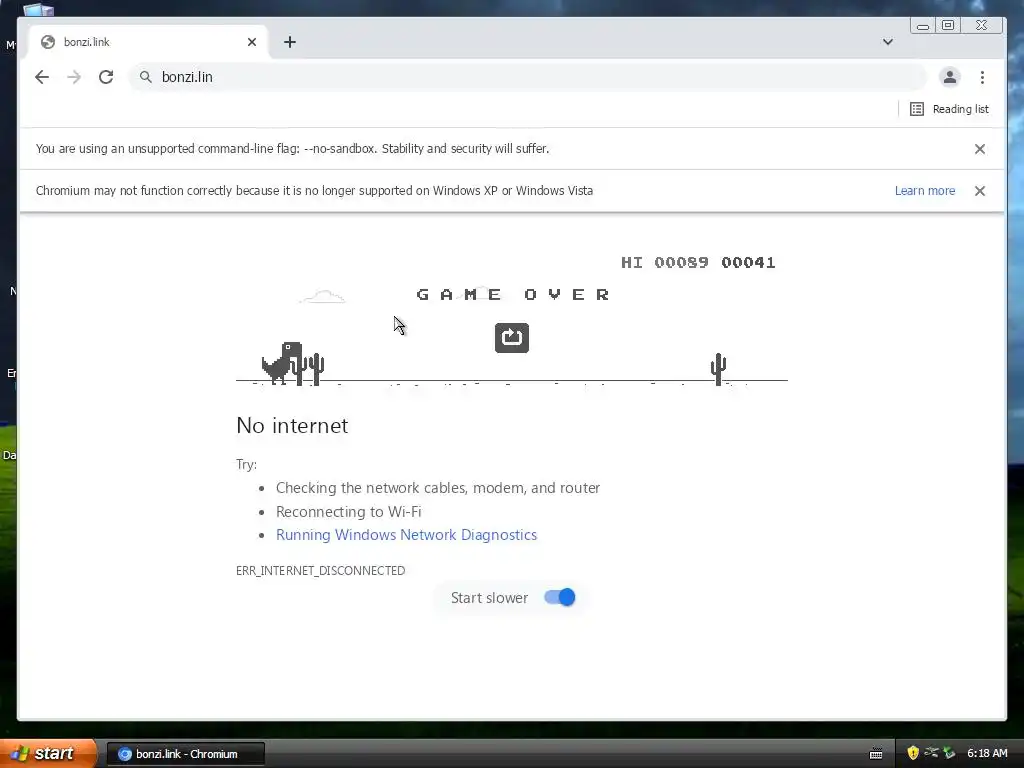Click the forward navigation arrow
Image resolution: width=1024 pixels, height=768 pixels.
[x=74, y=77]
